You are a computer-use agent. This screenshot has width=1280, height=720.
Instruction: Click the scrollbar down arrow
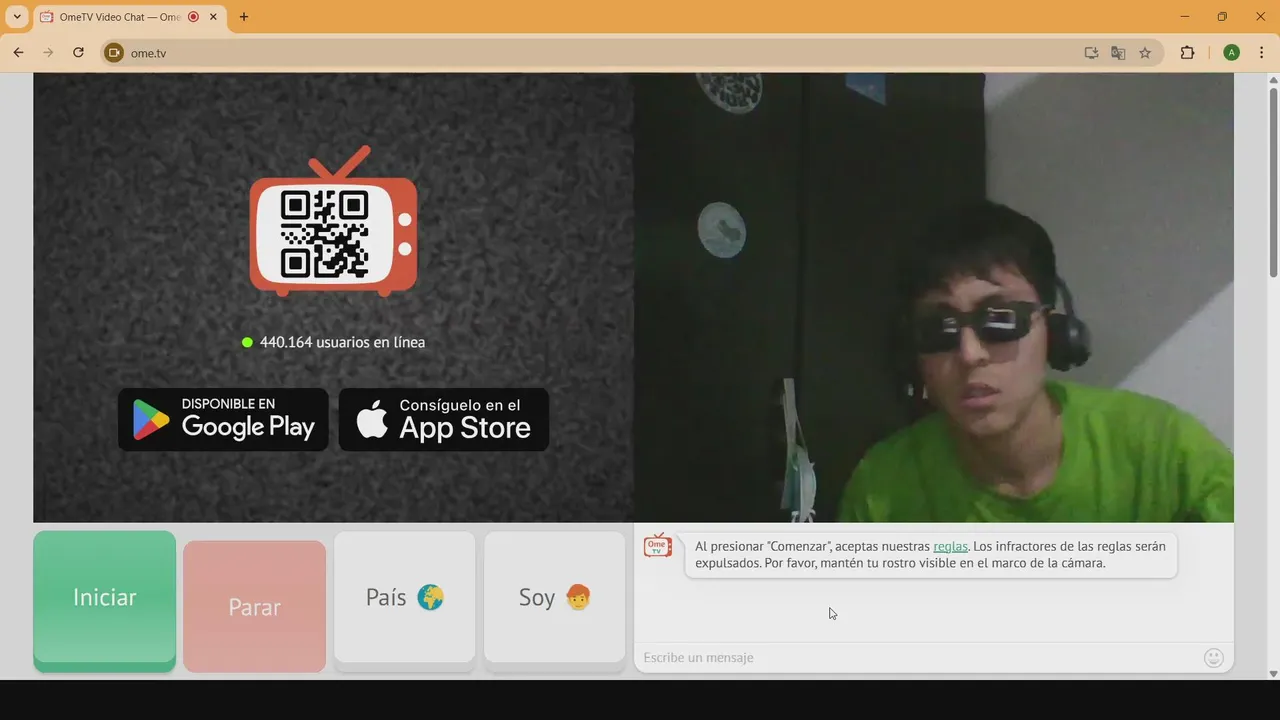pyautogui.click(x=1273, y=674)
